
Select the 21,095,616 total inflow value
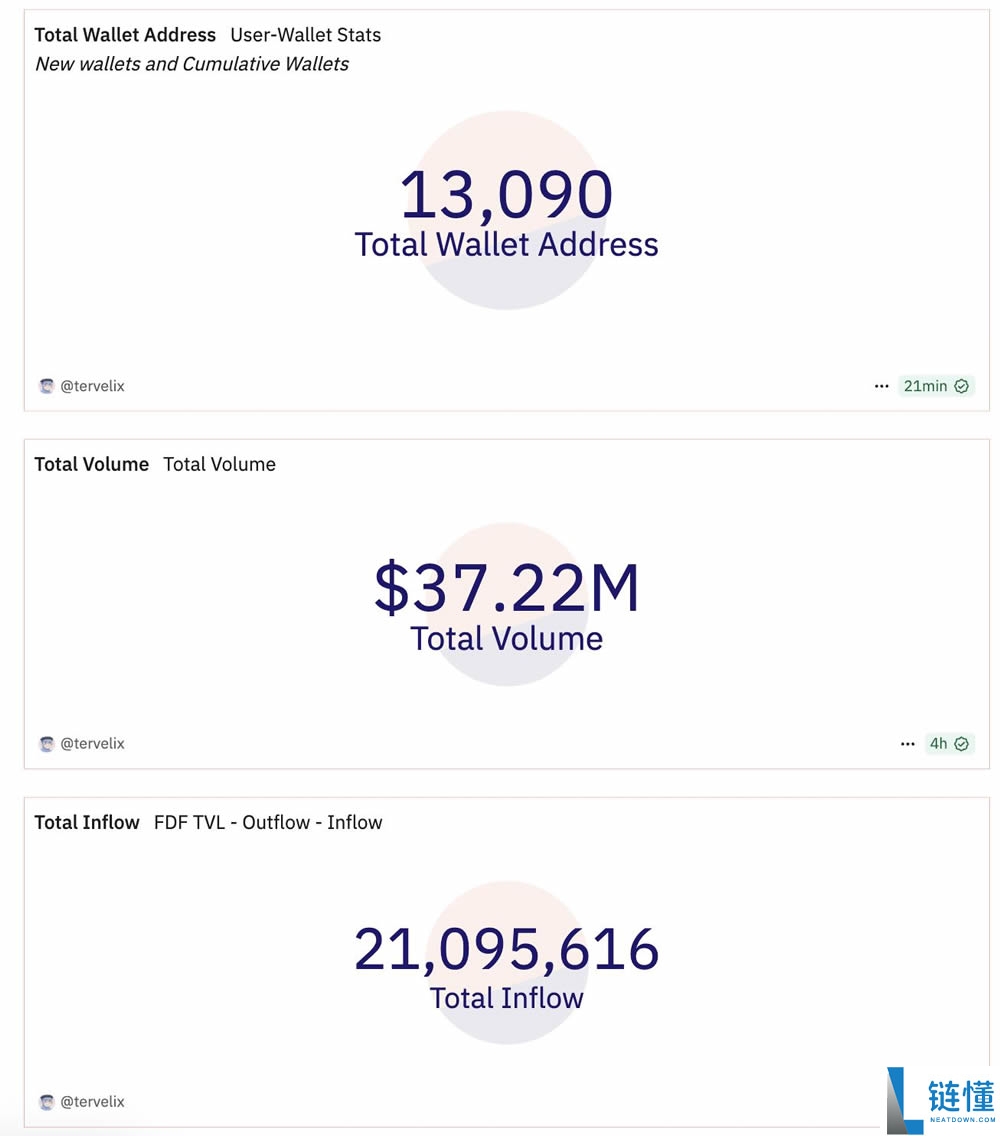[x=506, y=949]
